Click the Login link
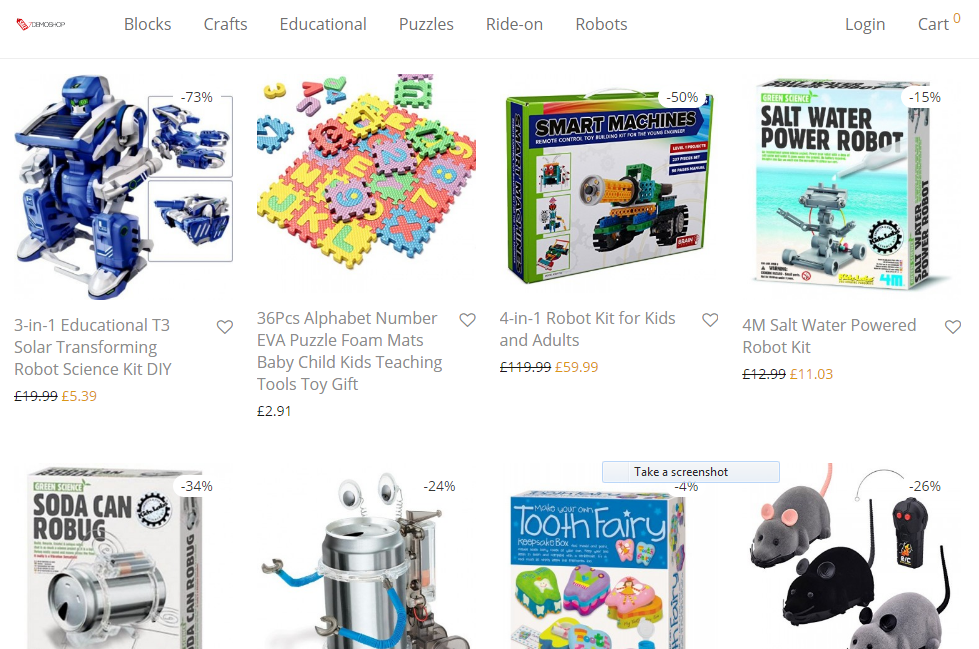Screen dimensions: 979x649 tap(865, 24)
